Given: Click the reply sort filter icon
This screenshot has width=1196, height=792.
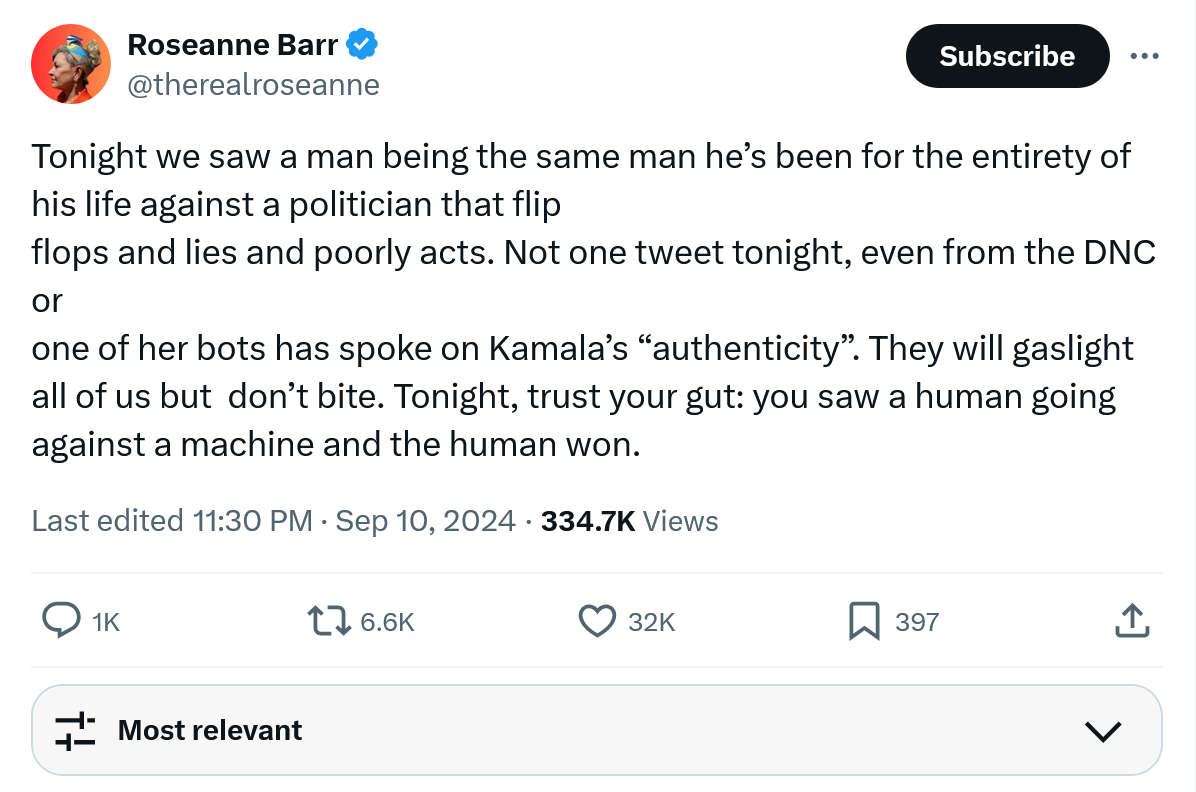Looking at the screenshot, I should coord(75,730).
